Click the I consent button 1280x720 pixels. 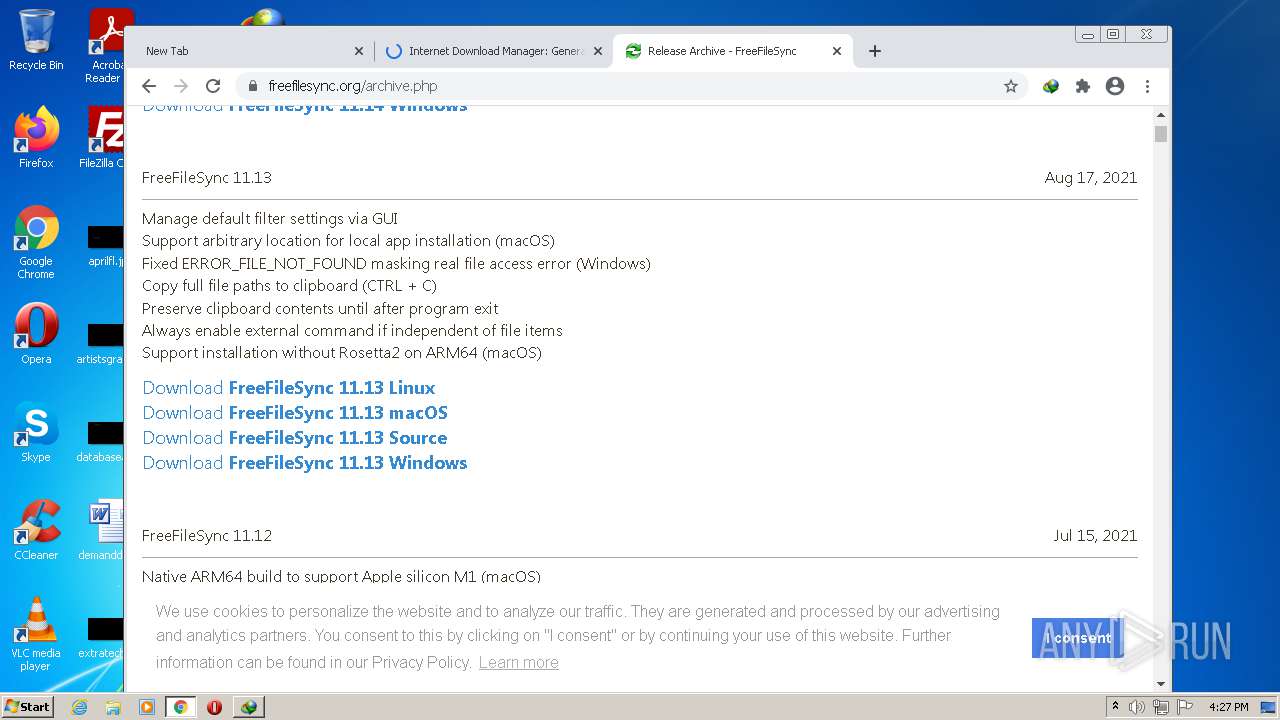pyautogui.click(x=1078, y=638)
